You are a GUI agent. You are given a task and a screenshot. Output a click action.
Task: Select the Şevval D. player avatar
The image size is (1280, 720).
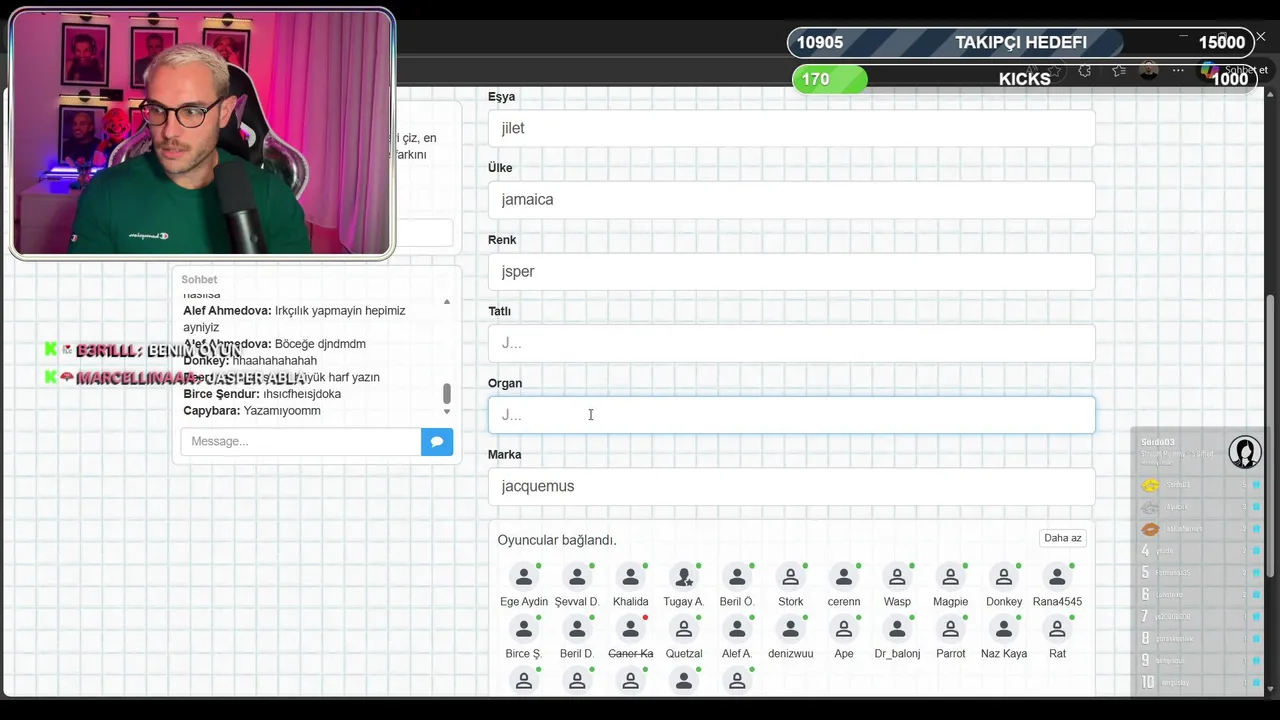tap(577, 576)
